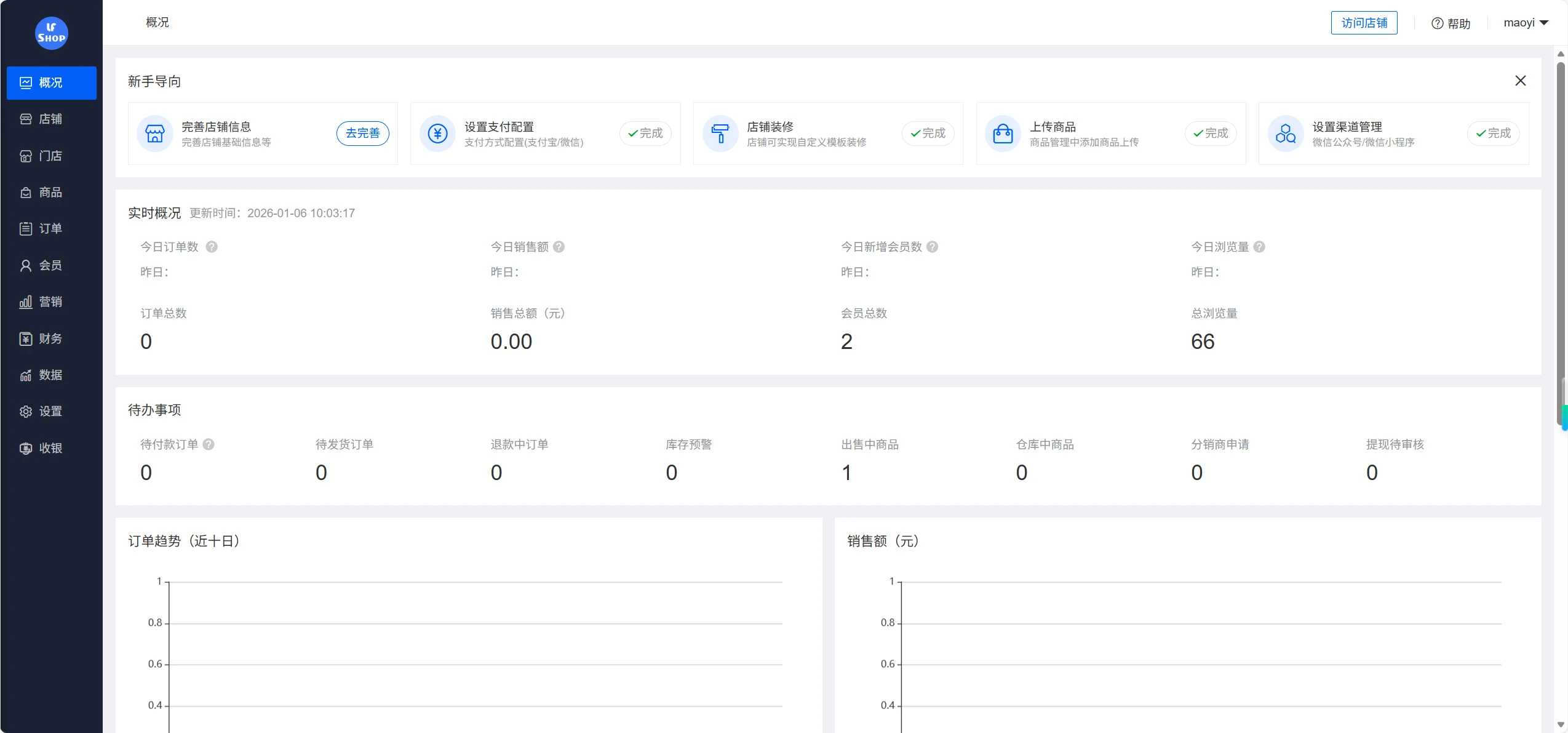
Task: Click the LFSHOP logo
Action: pyautogui.click(x=51, y=33)
